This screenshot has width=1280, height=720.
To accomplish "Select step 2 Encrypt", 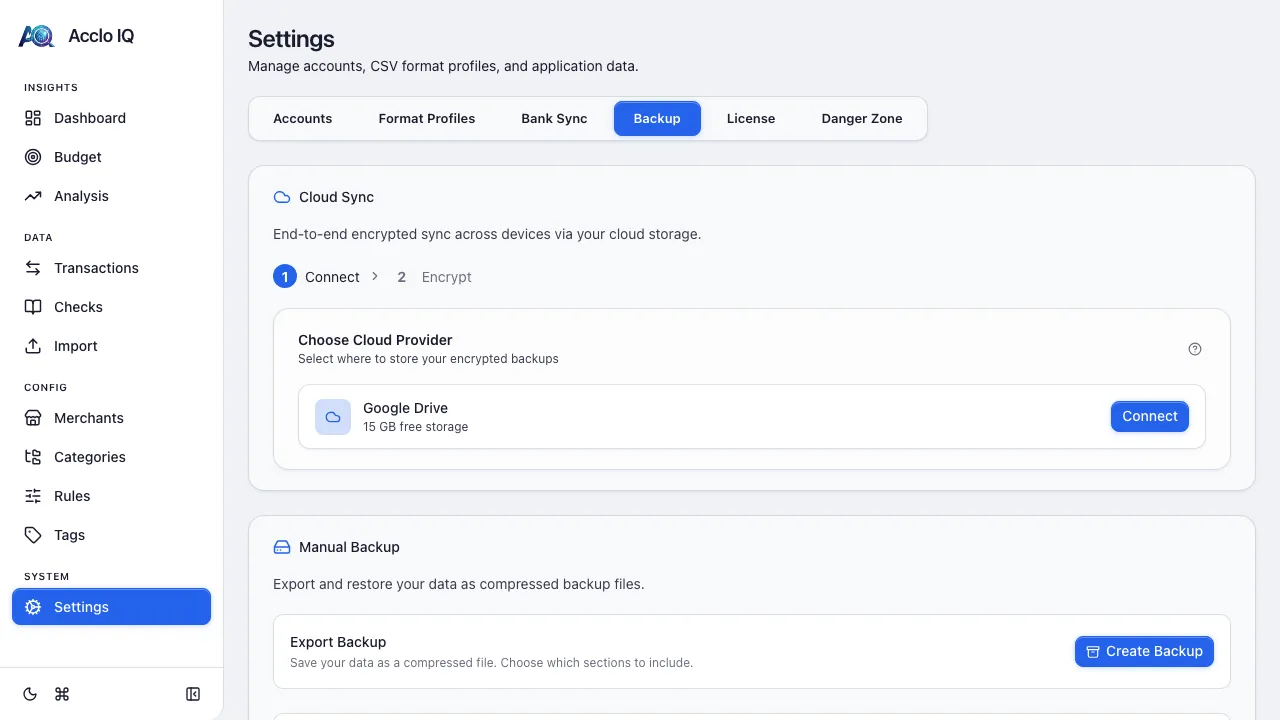I will pos(434,277).
